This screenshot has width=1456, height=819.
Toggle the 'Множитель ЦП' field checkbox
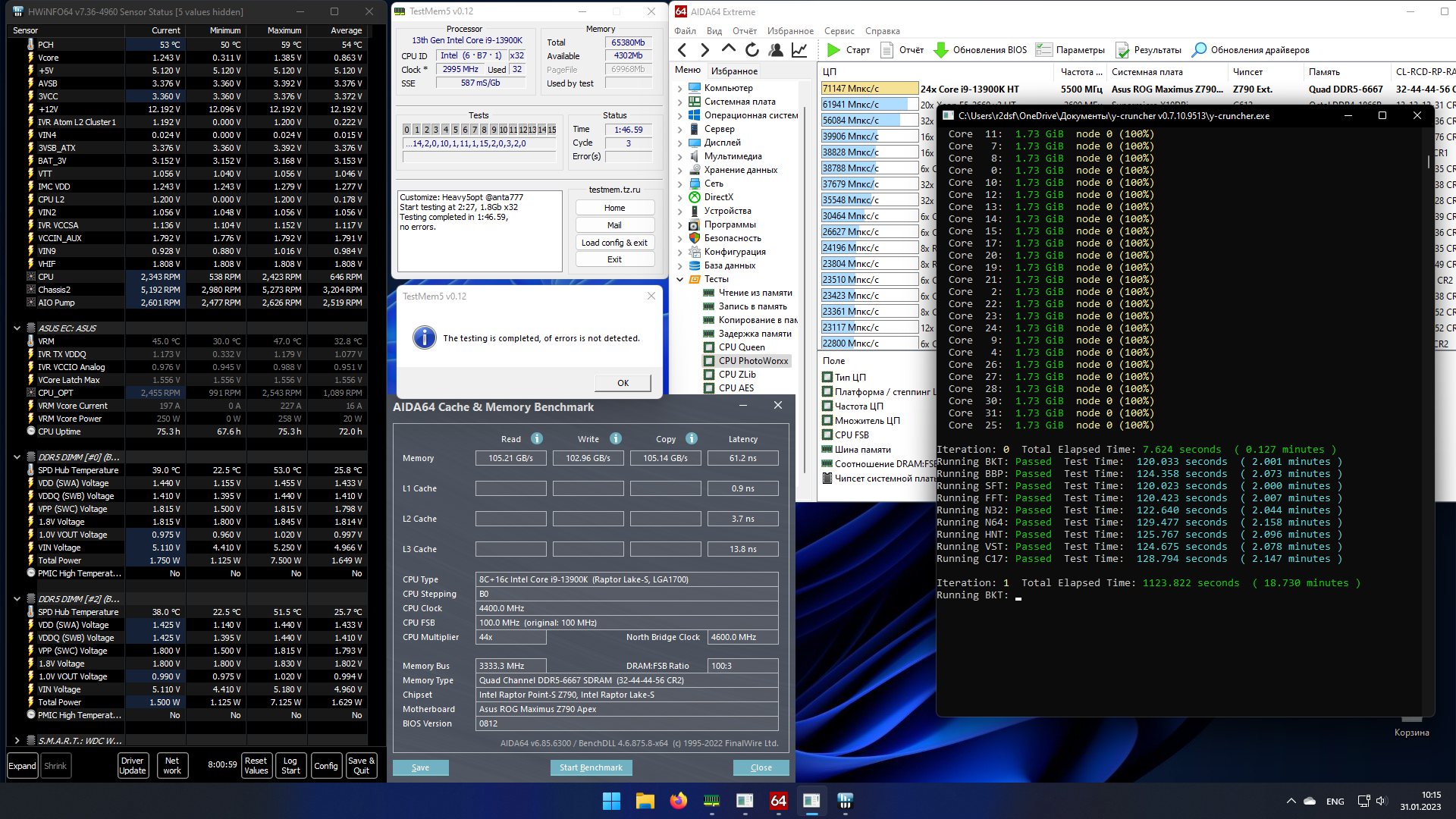827,420
